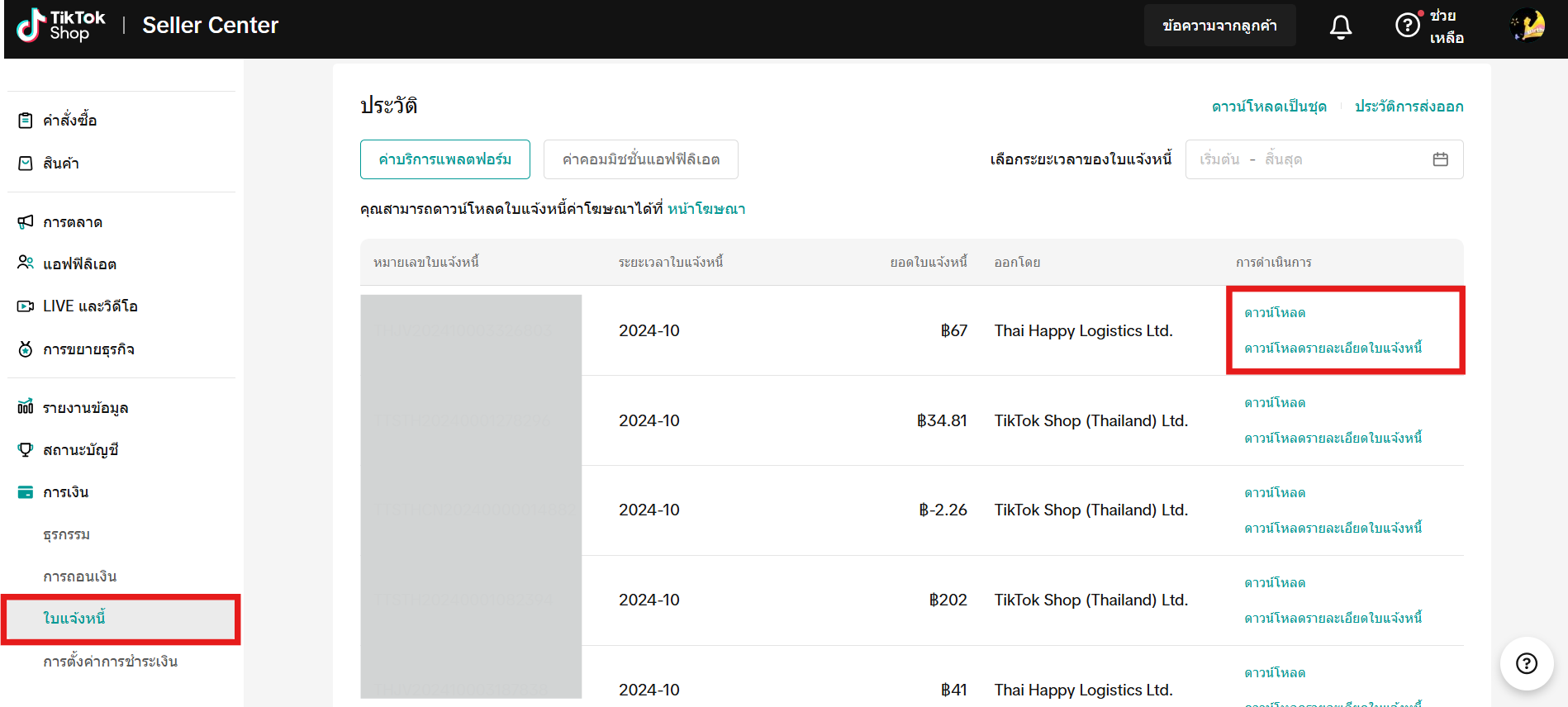
Task: Click Thai Happy Logistics Ltd. in ฿67 row
Action: (x=1083, y=330)
